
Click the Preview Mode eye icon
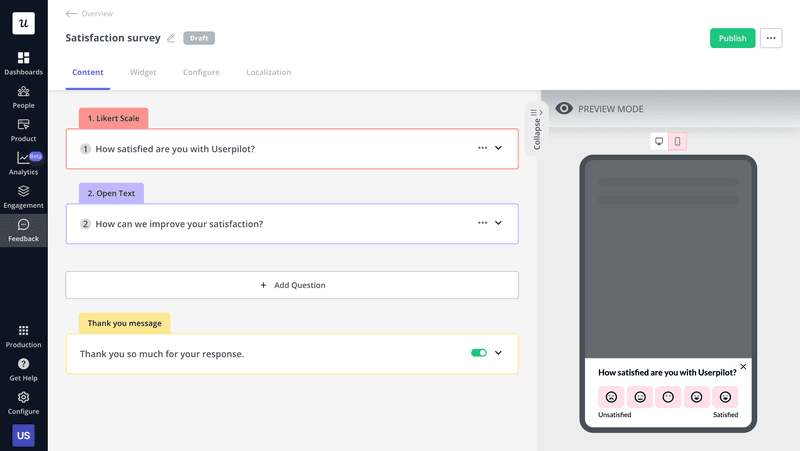[564, 109]
